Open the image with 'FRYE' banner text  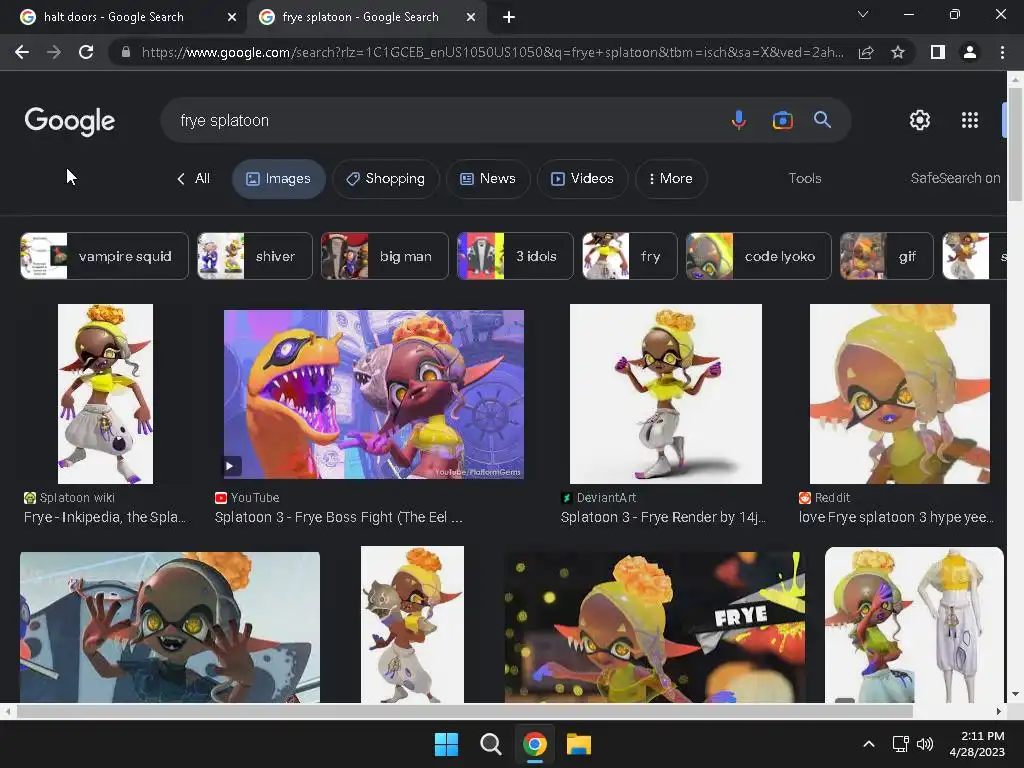[x=654, y=628]
